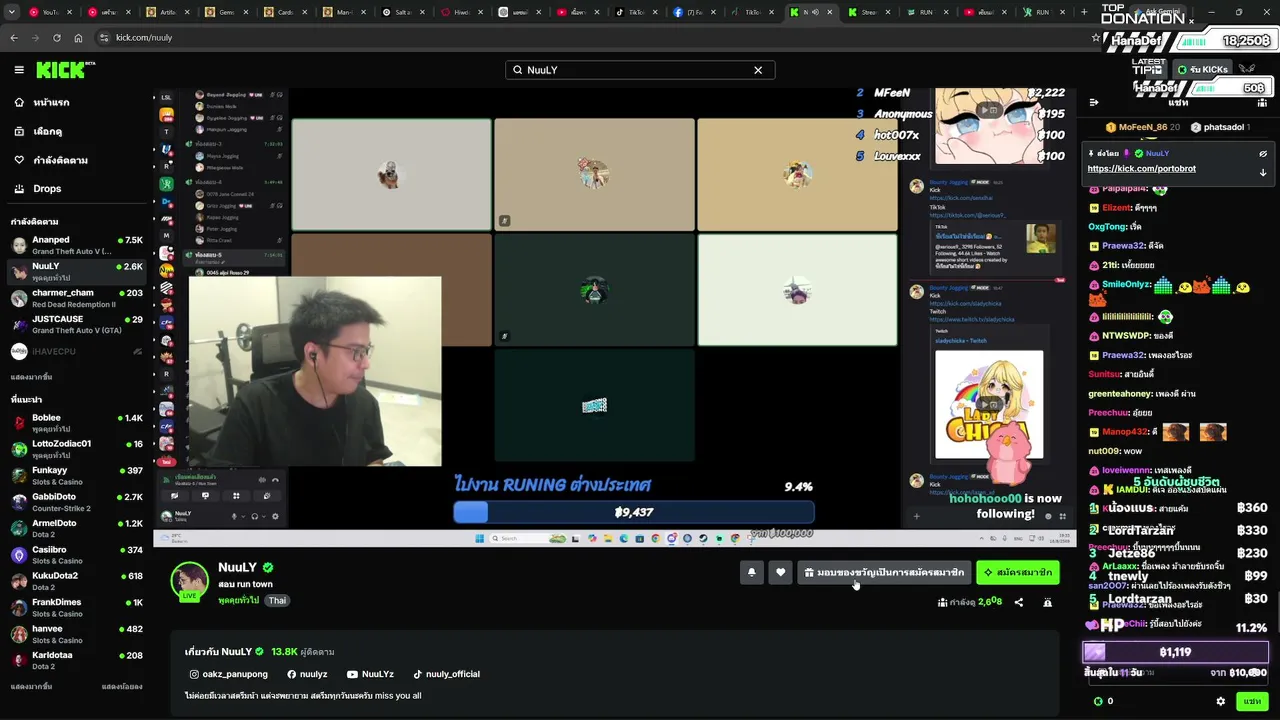Clear the NuuLY search text

coord(758,70)
